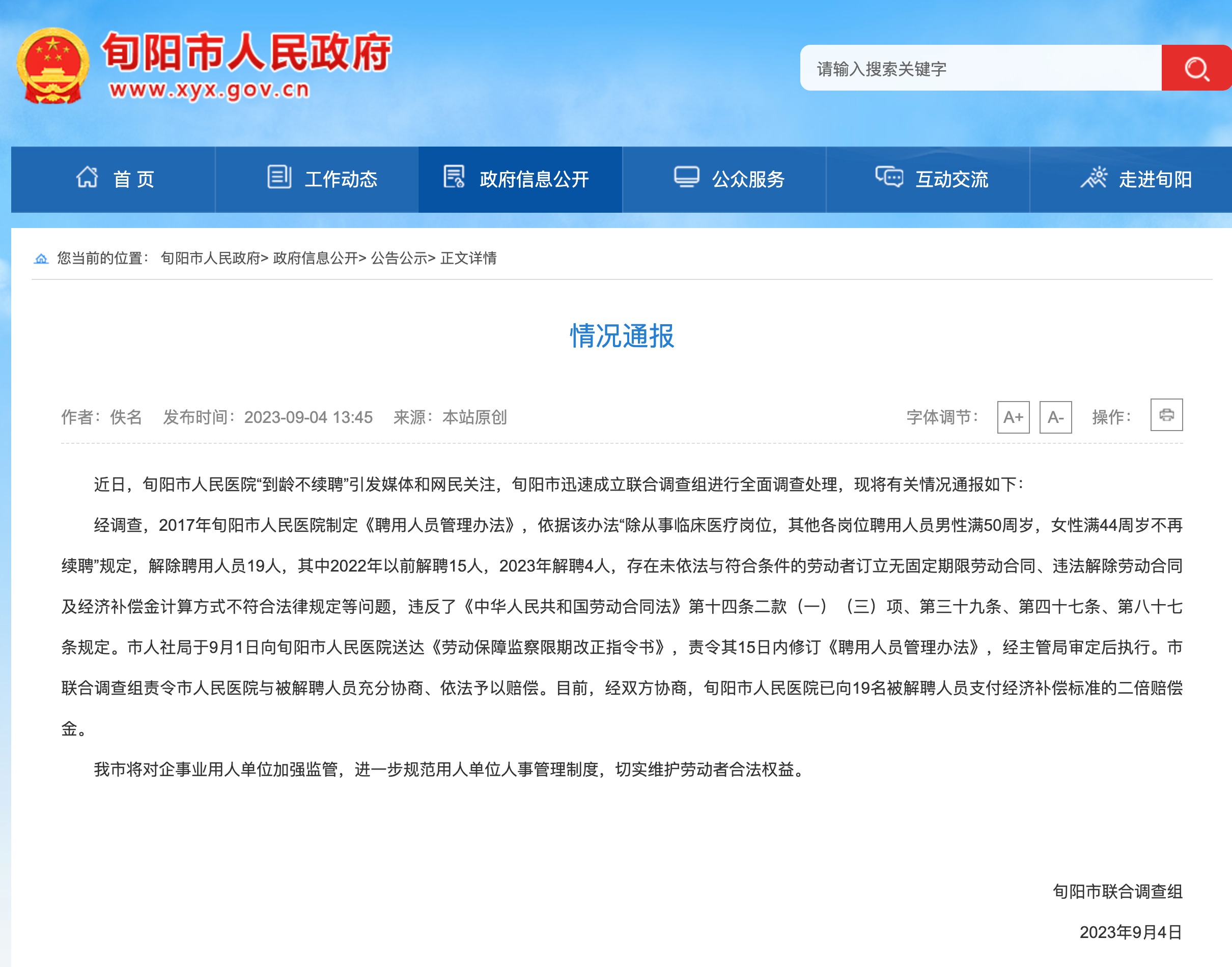Click 旬阳市人民政府 breadcrumb link
Screen dimensions: 1232x967
click(x=211, y=258)
